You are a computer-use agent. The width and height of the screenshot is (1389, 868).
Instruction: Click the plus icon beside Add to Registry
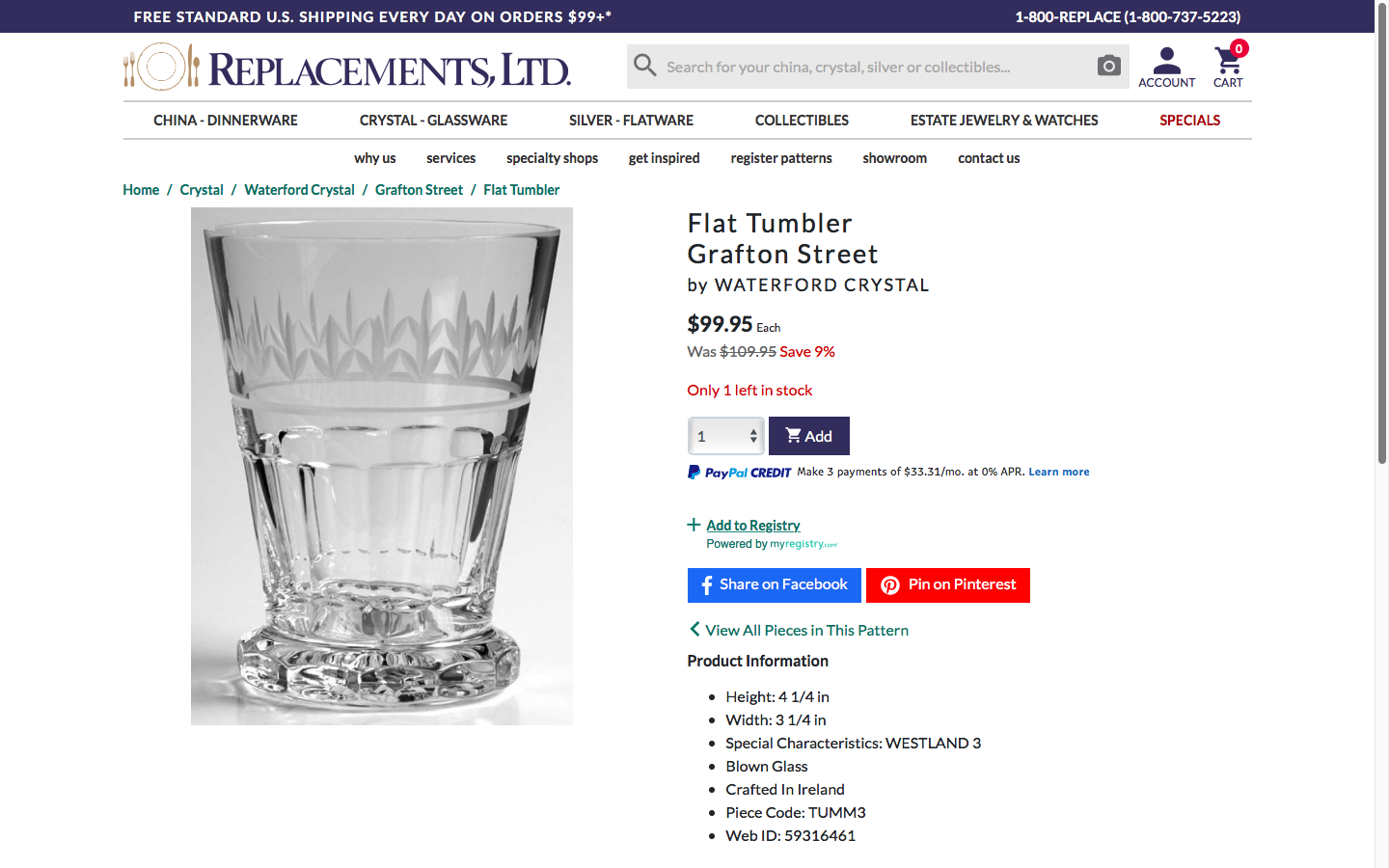(694, 525)
